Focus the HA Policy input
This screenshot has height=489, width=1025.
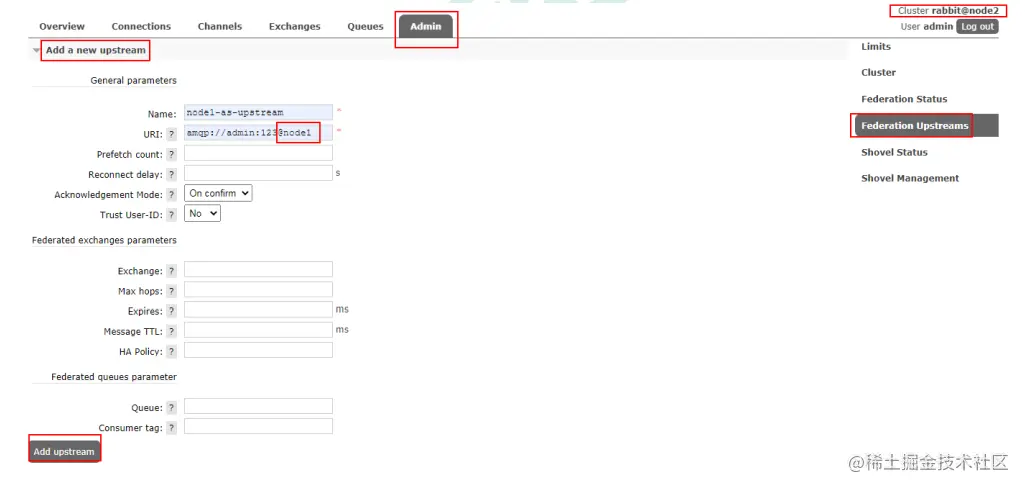(x=258, y=350)
